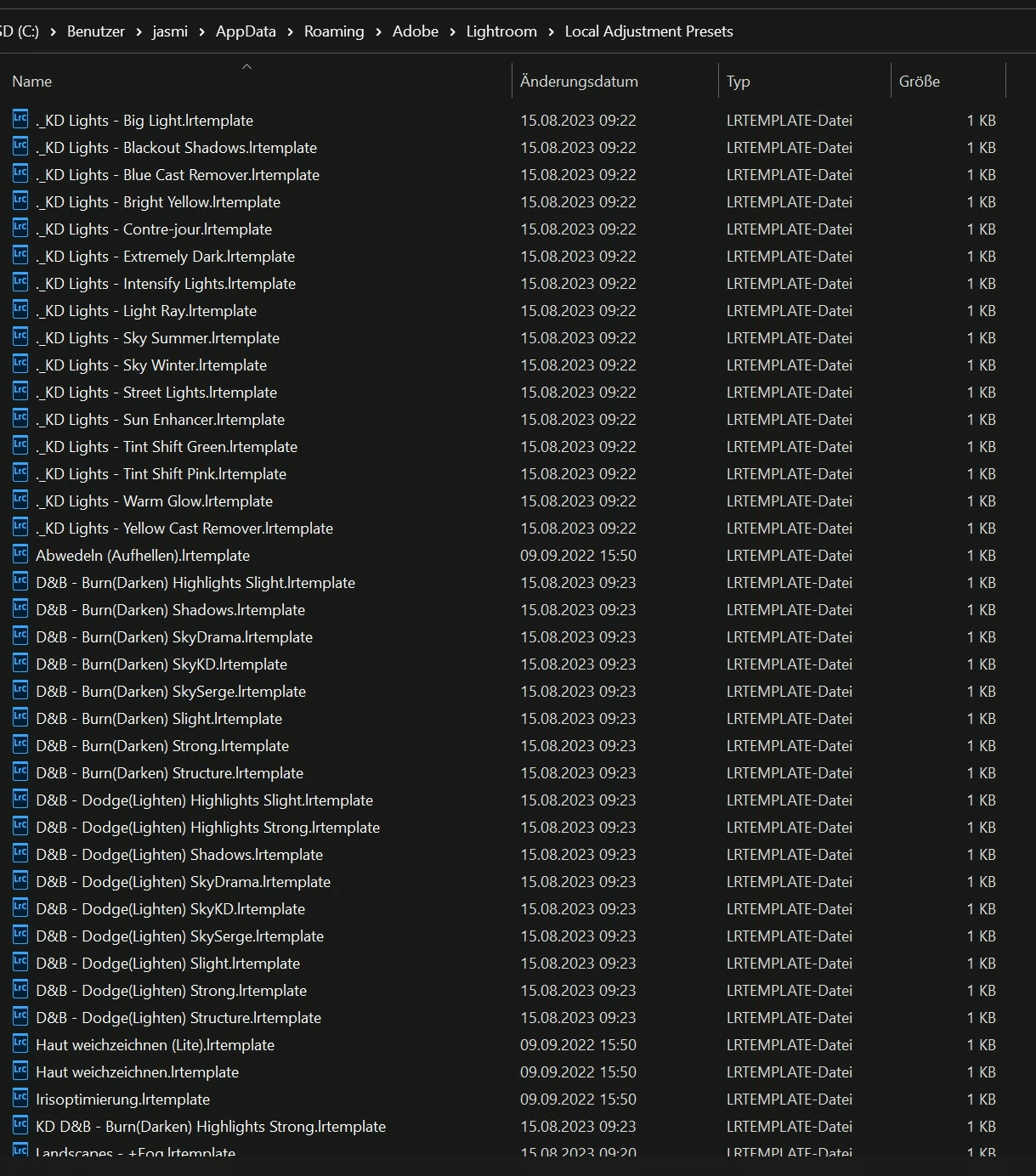Click the Lrc icon beside Irisoptimierung.lrtemplate

20,1098
